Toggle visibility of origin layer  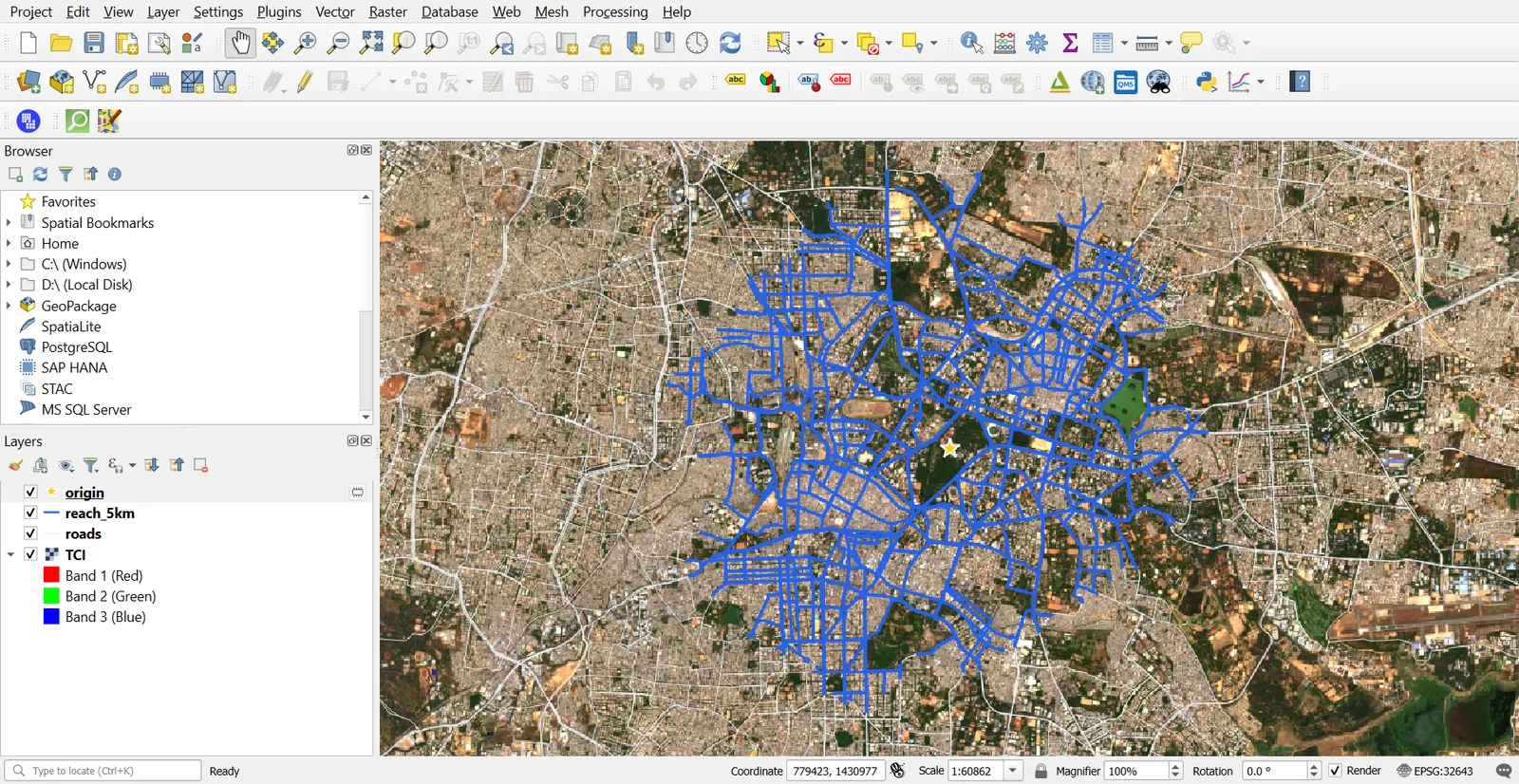(30, 492)
